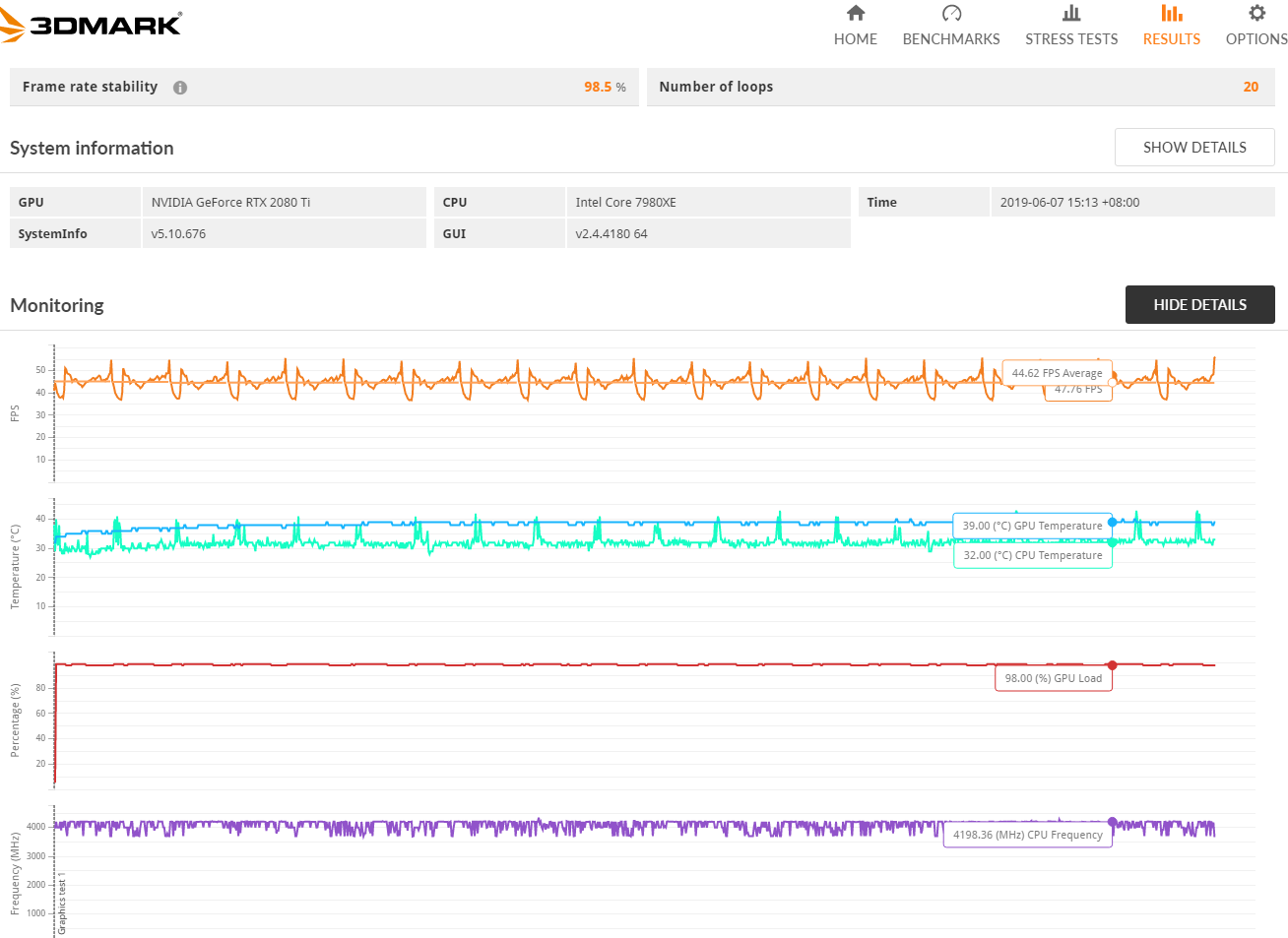
Task: Click the HIDE DETAILS button
Action: click(x=1199, y=305)
